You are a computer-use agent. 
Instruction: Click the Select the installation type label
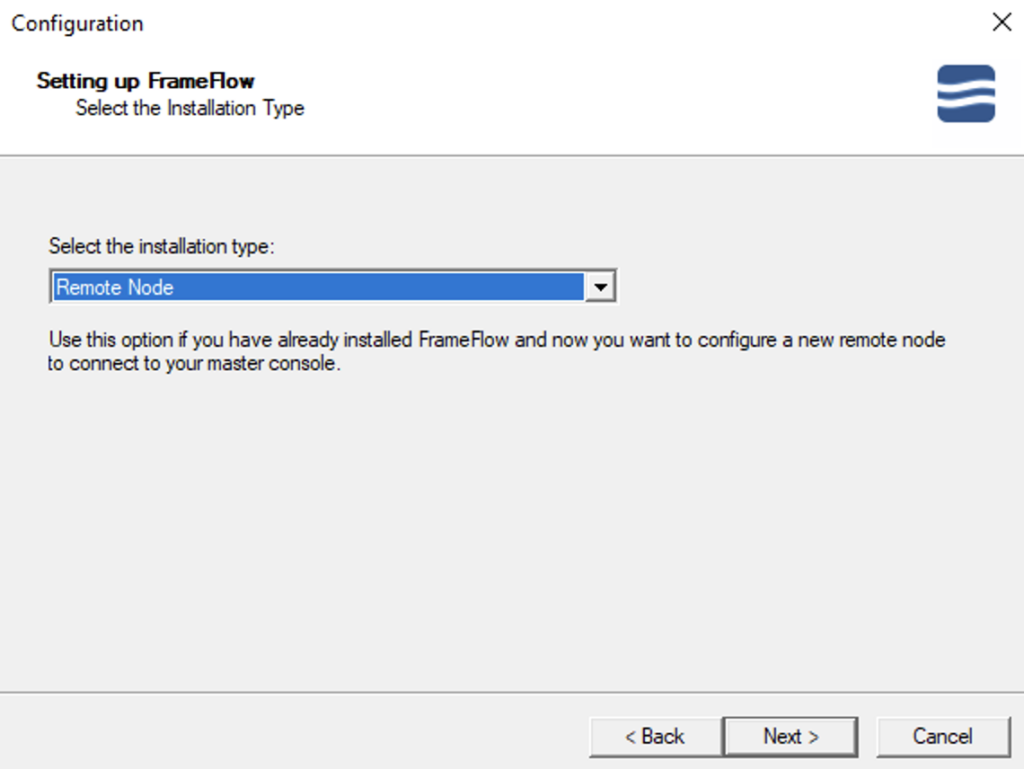pyautogui.click(x=161, y=246)
